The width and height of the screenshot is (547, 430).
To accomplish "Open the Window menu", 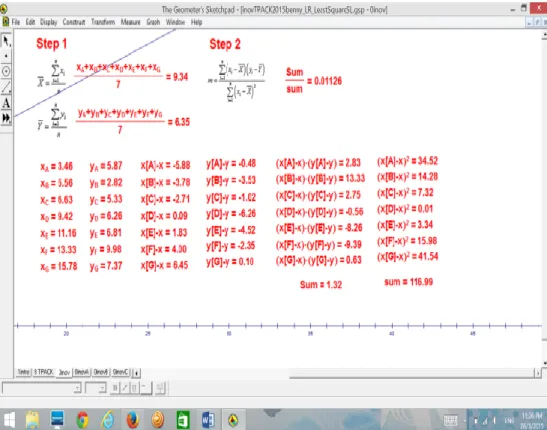I will click(x=175, y=22).
